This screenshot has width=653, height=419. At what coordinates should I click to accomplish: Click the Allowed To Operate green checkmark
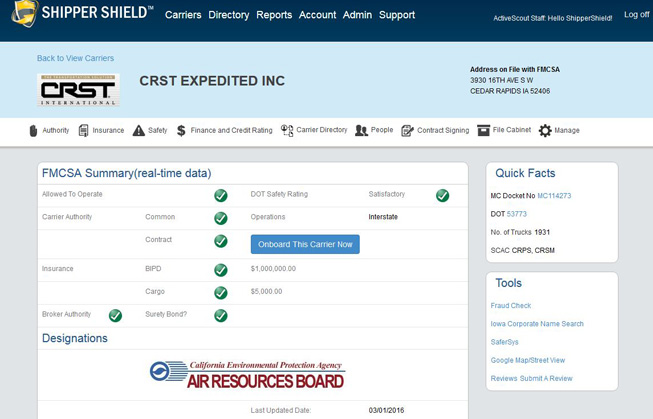coord(221,195)
